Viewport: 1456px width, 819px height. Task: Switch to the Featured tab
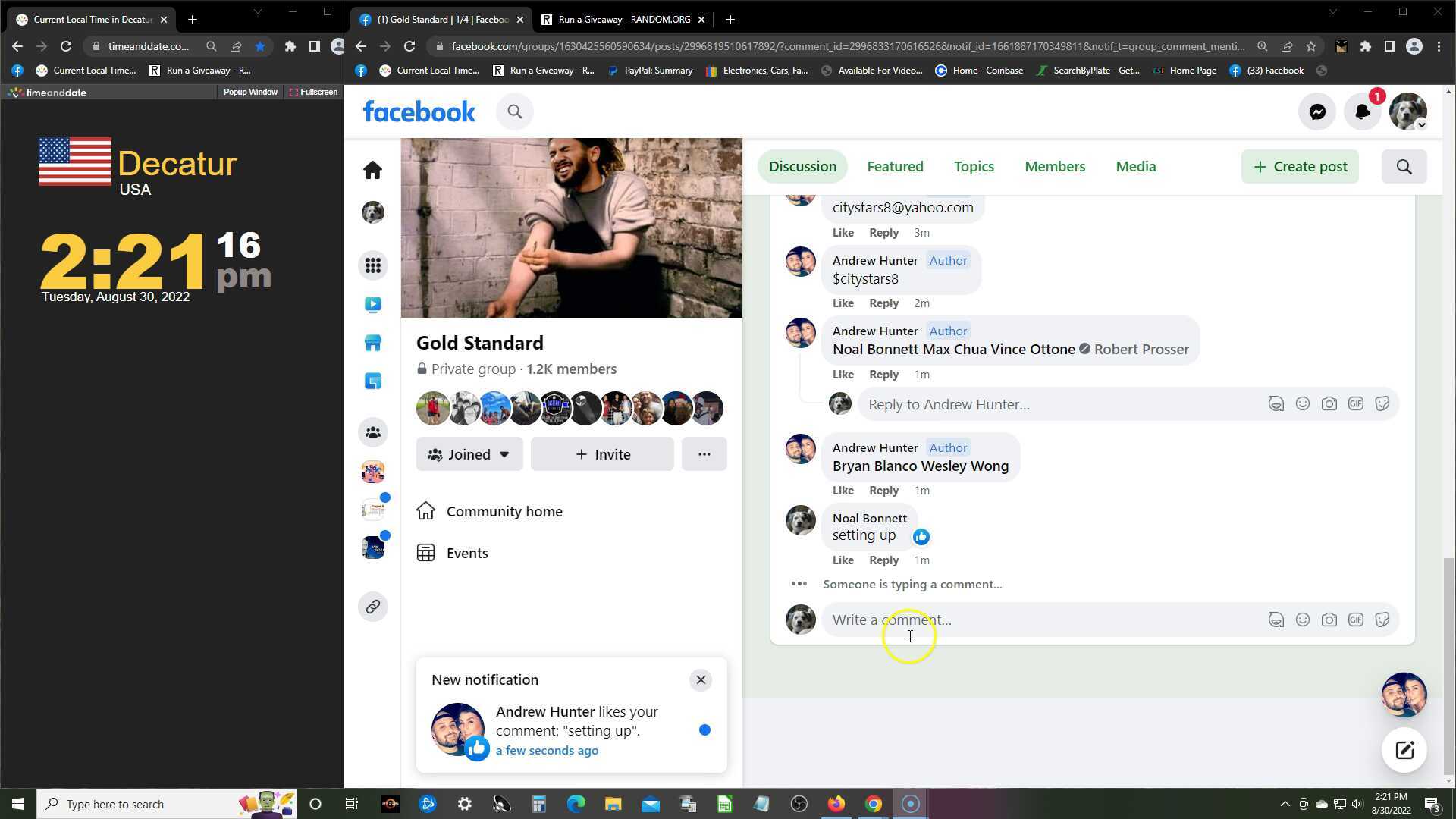[x=895, y=167]
